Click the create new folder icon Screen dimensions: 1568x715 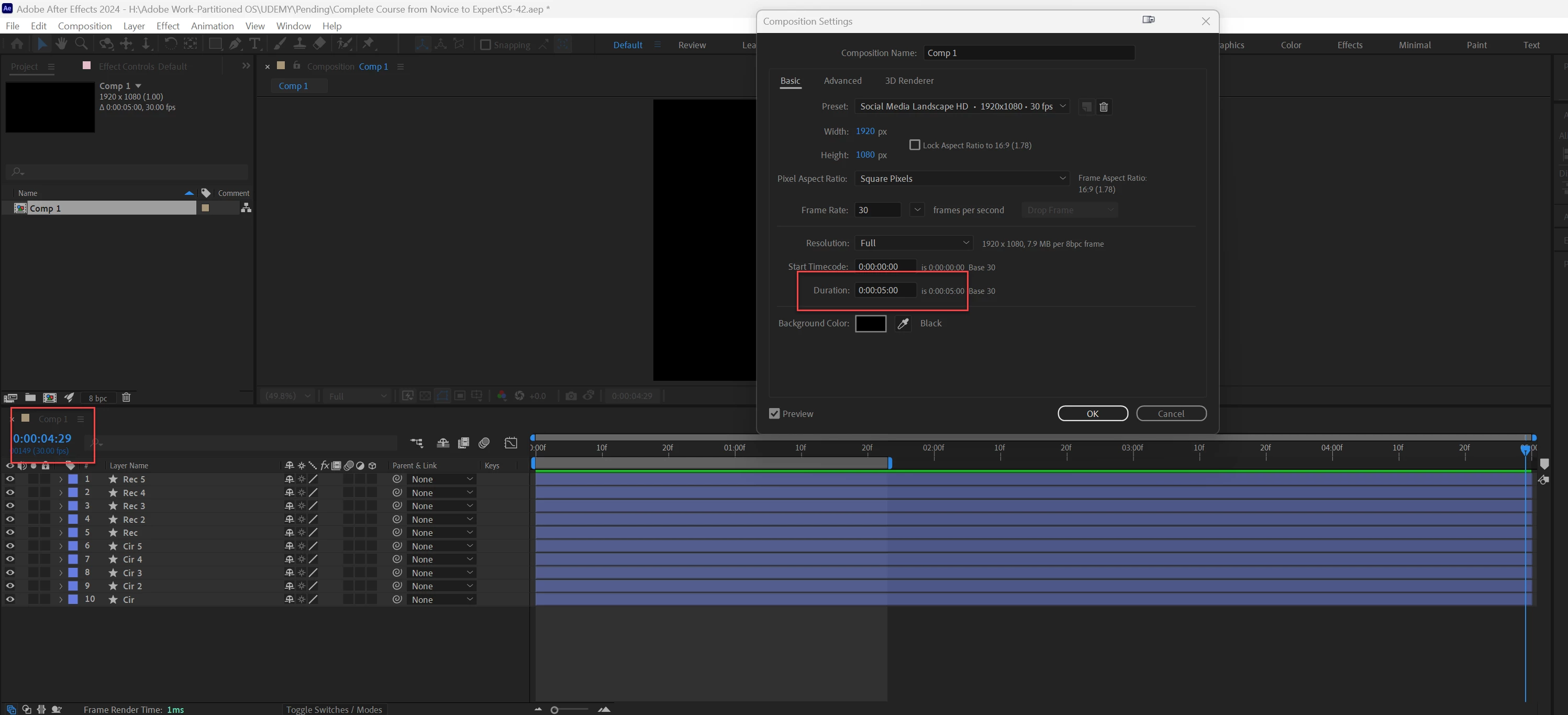tap(30, 398)
